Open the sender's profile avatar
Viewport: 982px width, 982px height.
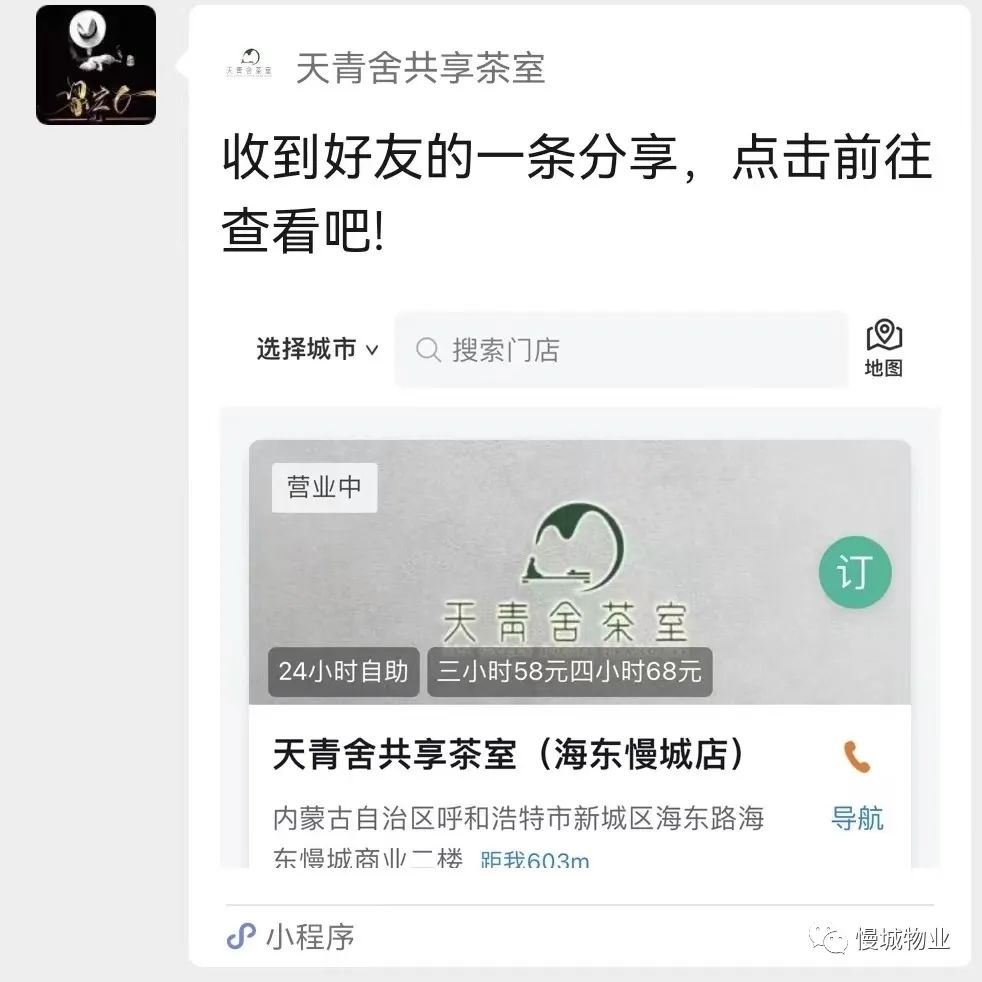(x=96, y=65)
